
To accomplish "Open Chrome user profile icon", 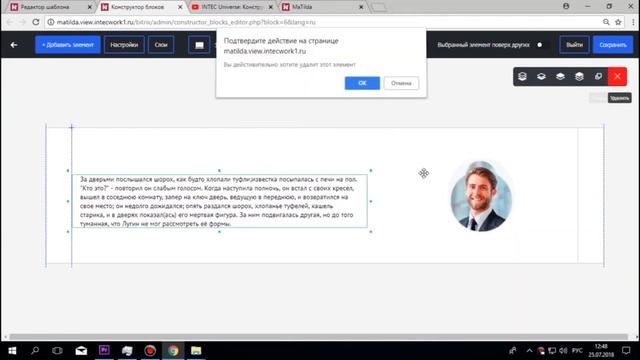I will pos(566,6).
